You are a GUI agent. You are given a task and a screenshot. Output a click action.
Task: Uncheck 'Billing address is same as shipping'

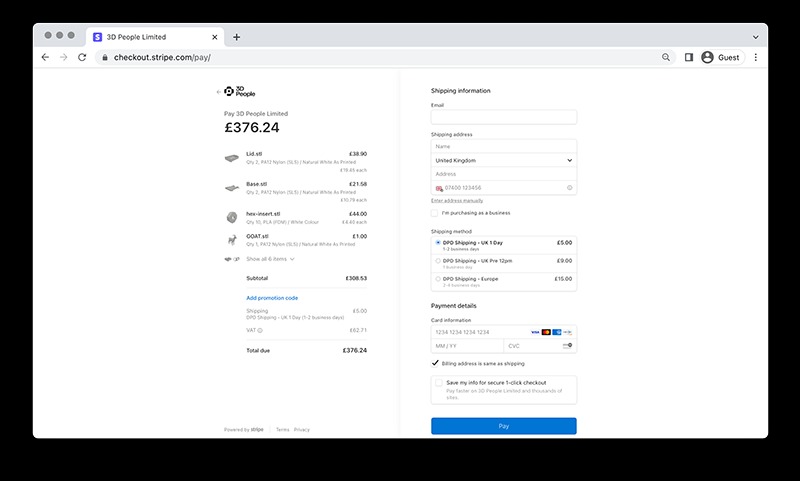tap(435, 364)
